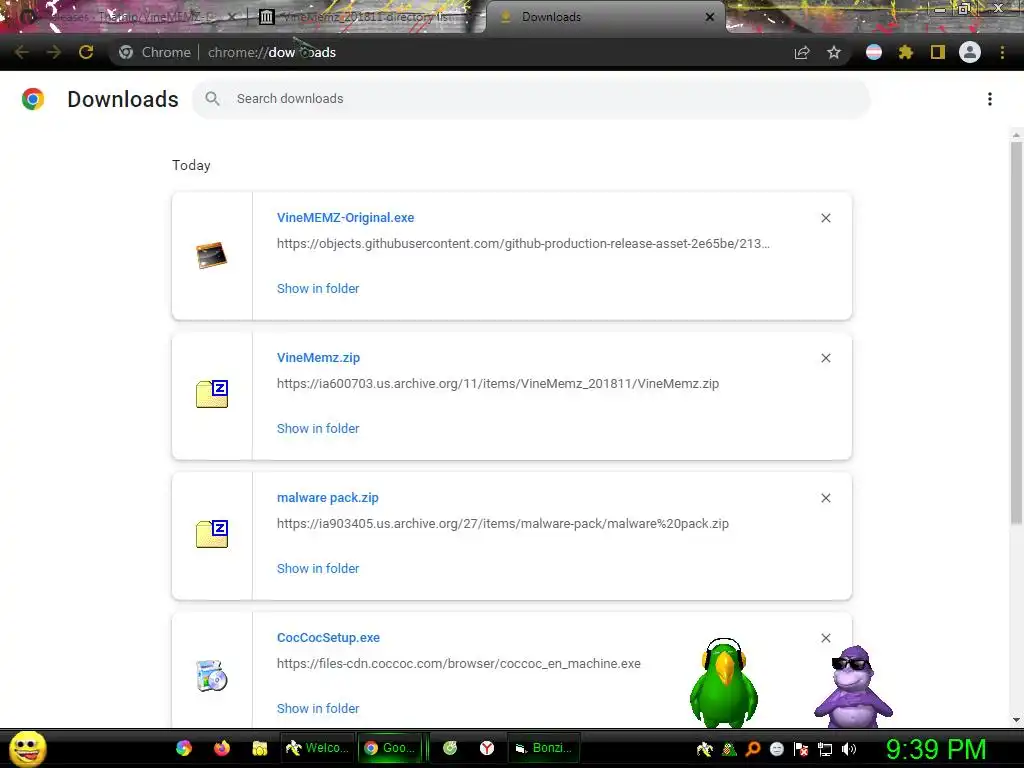1024x768 pixels.
Task: Open the files-cdn.coccoc.com source URL
Action: [458, 664]
